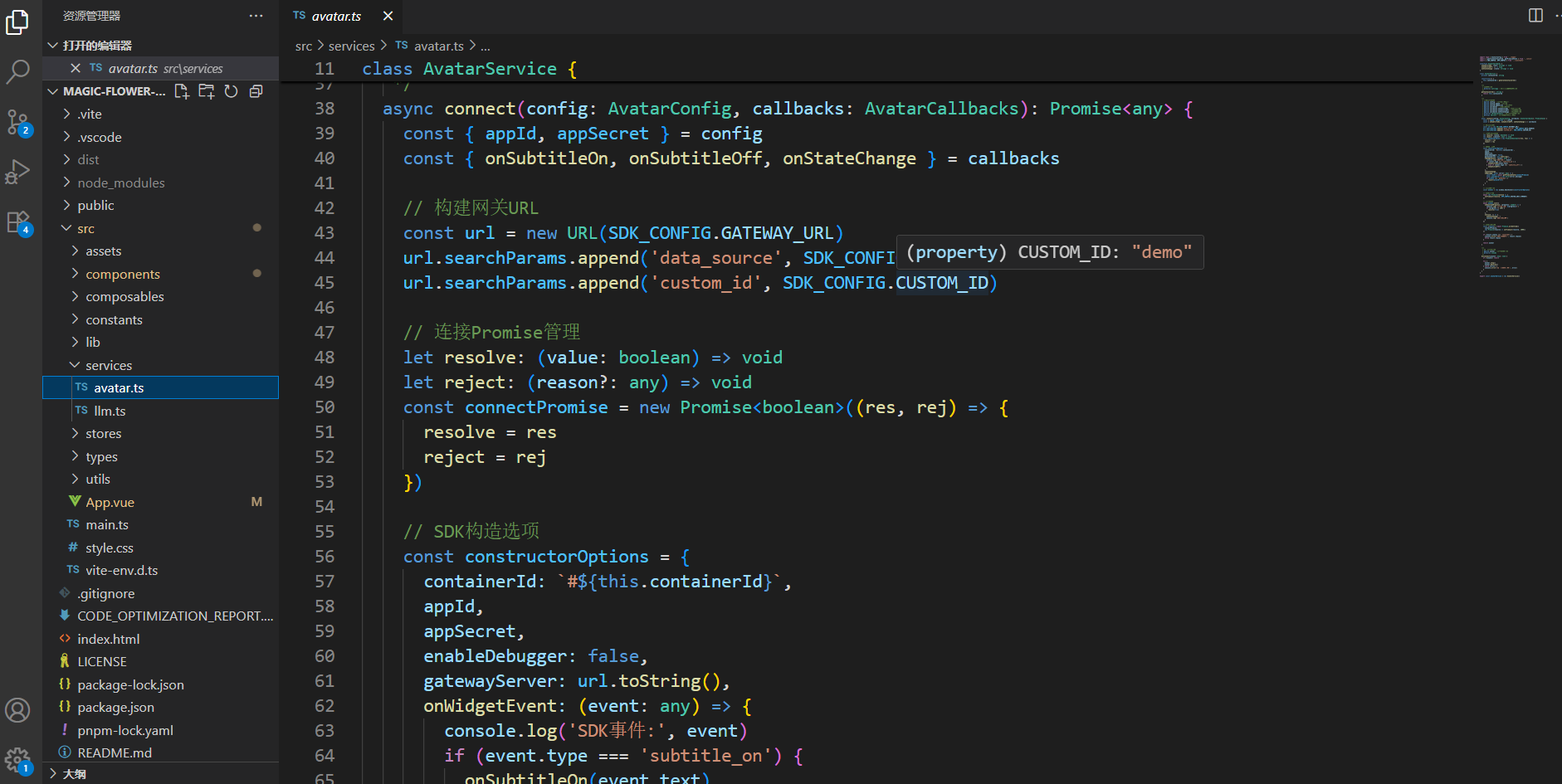
Task: Open the App.vue file
Action: pos(160,502)
